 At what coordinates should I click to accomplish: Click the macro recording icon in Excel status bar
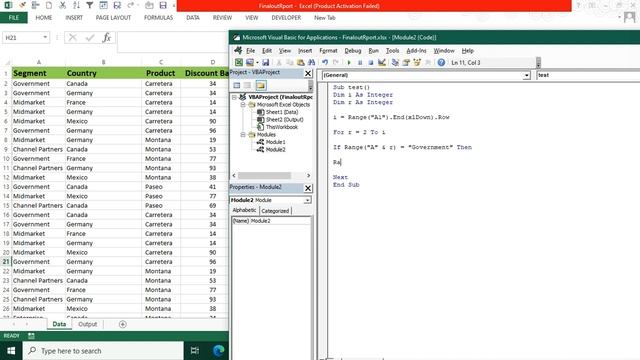tap(31, 336)
